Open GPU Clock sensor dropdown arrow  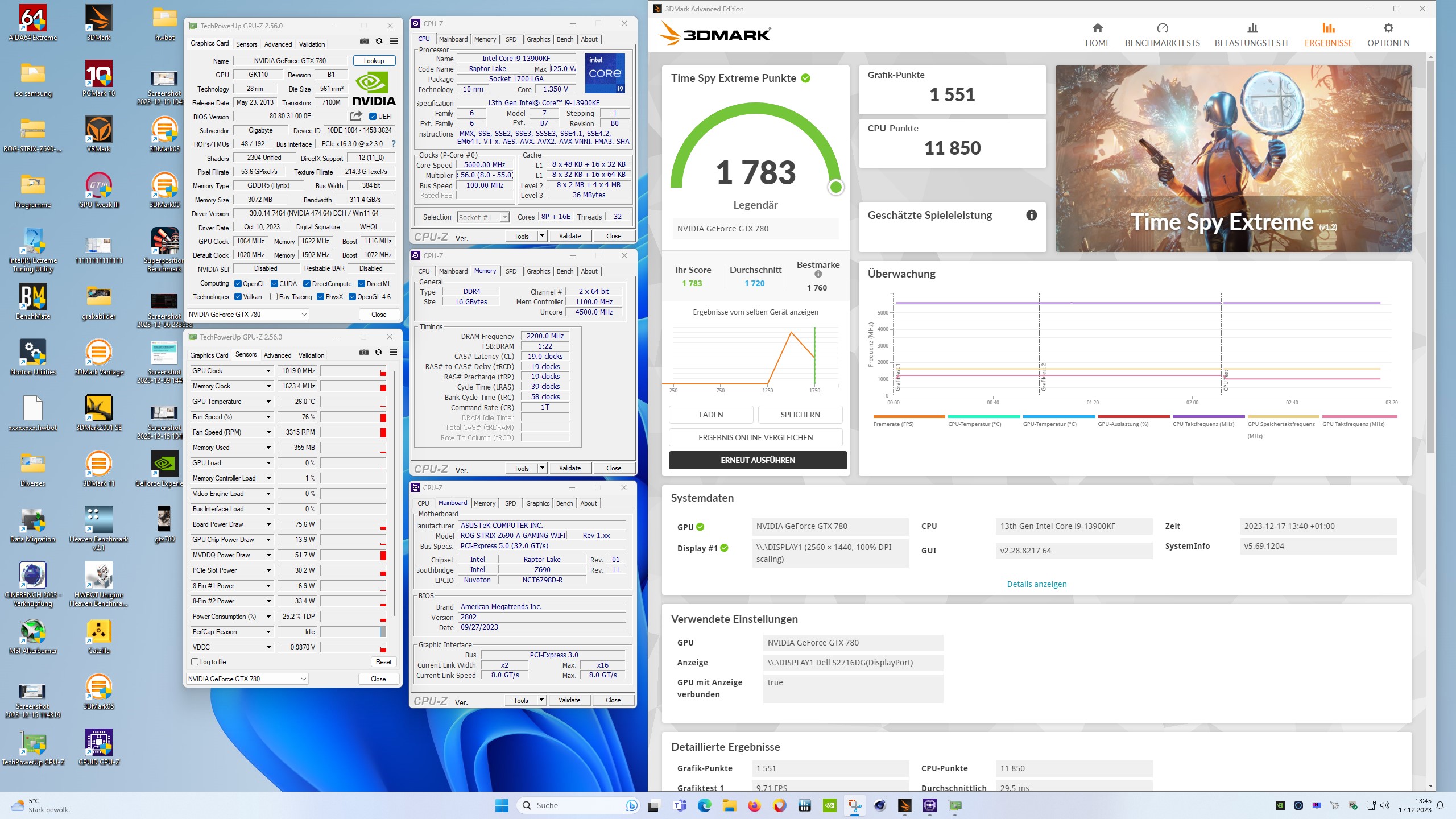(x=268, y=371)
